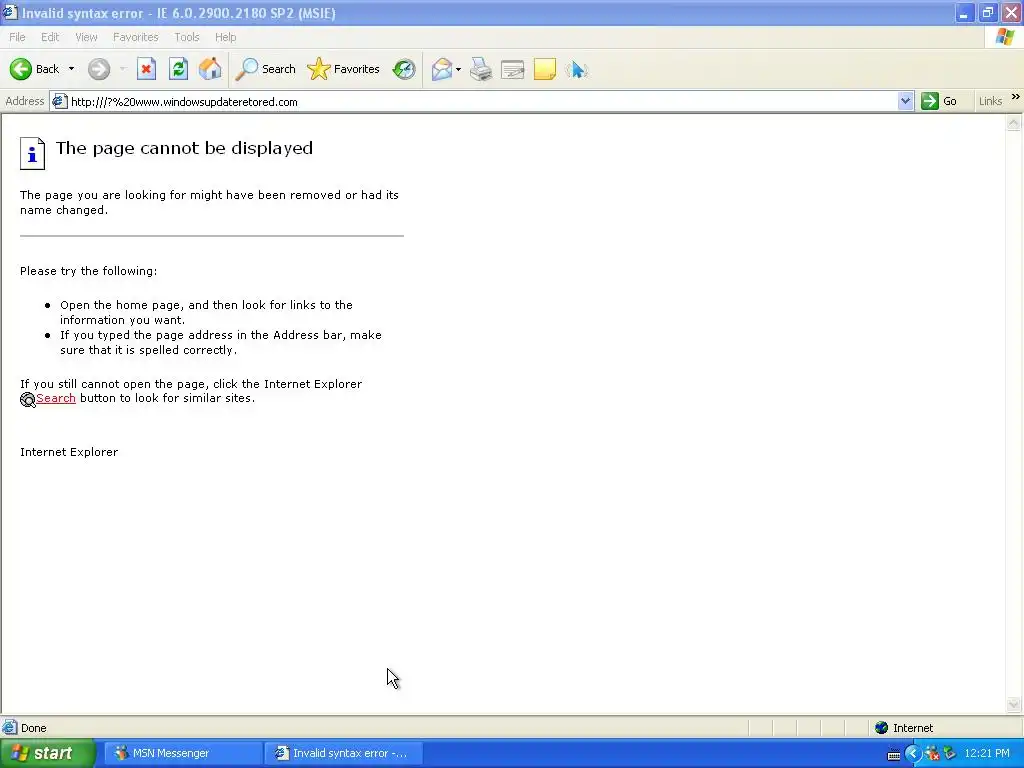The width and height of the screenshot is (1024, 768).
Task: Click scrollbar up arrow
Action: click(x=1014, y=123)
